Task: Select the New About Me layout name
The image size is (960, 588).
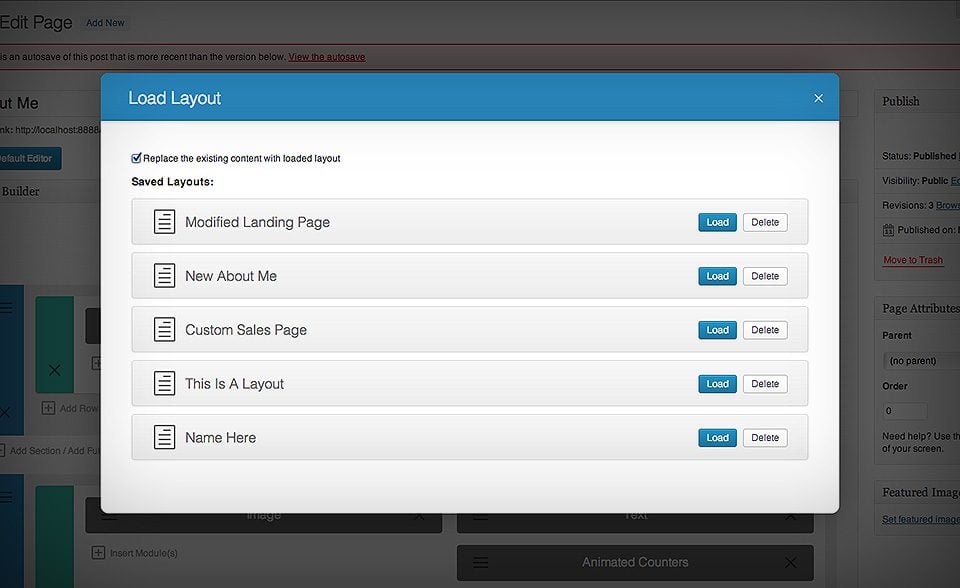Action: [231, 276]
